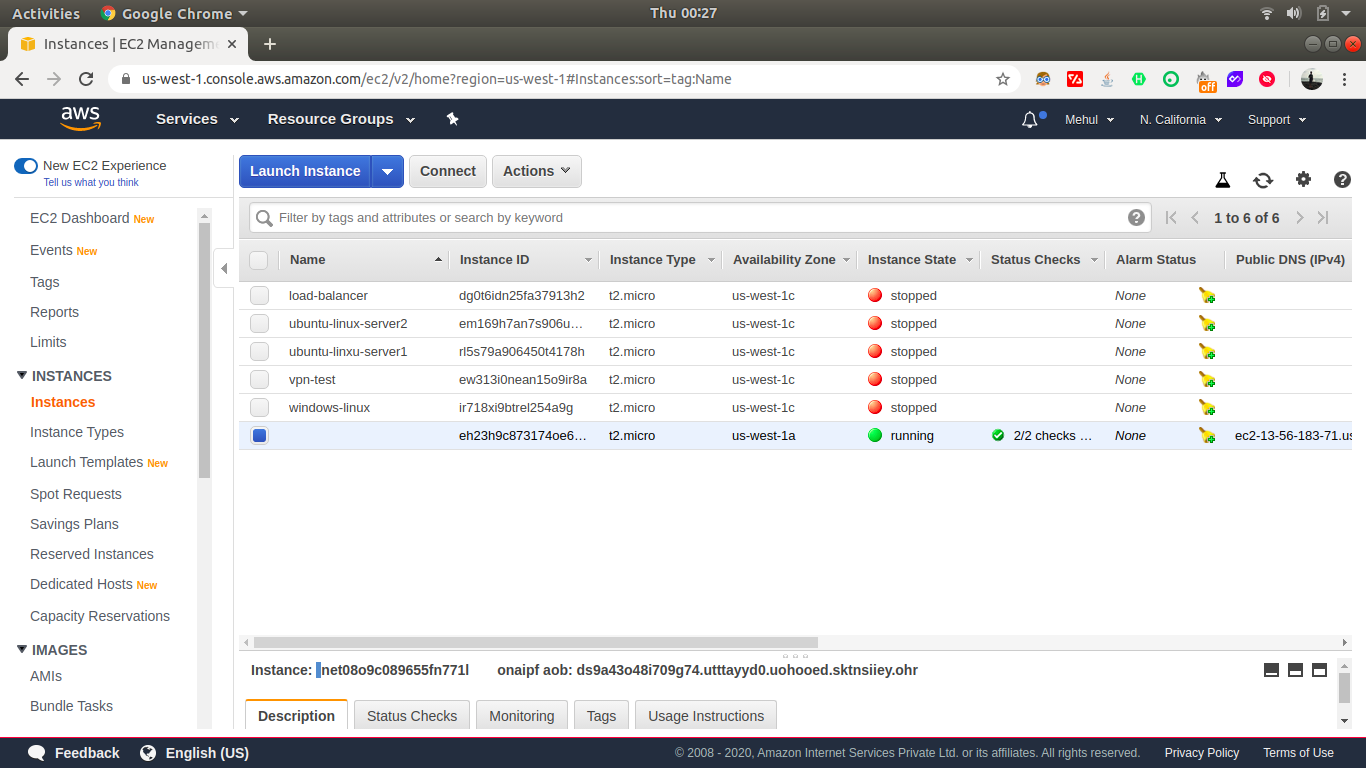This screenshot has width=1366, height=768.
Task: Sort by the Instance State column header
Action: tap(912, 260)
